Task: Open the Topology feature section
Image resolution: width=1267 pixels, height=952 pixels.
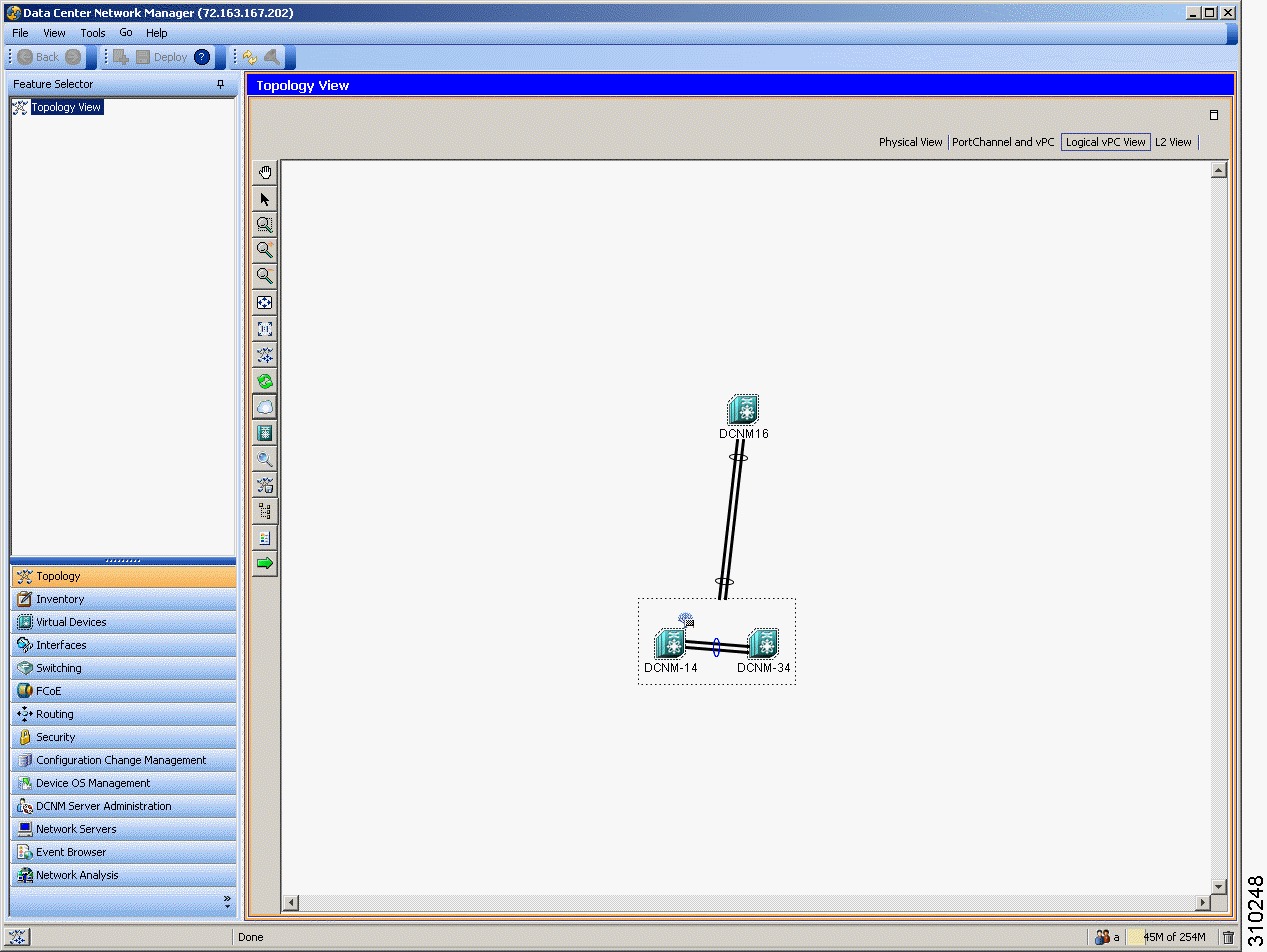Action: tap(124, 576)
